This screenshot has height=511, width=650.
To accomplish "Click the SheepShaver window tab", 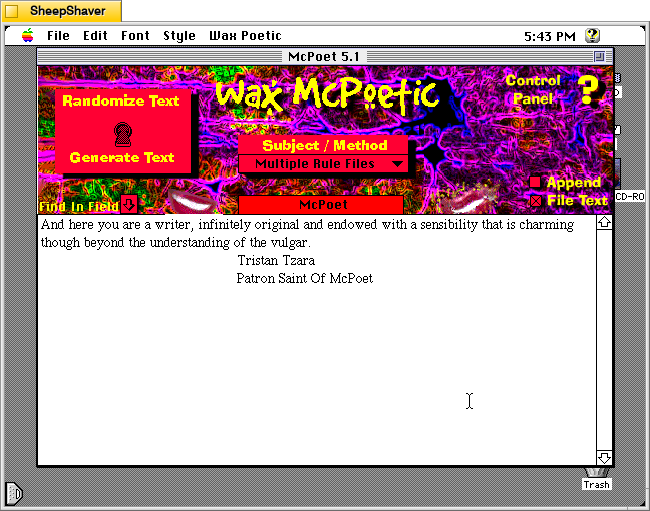I will (x=62, y=11).
